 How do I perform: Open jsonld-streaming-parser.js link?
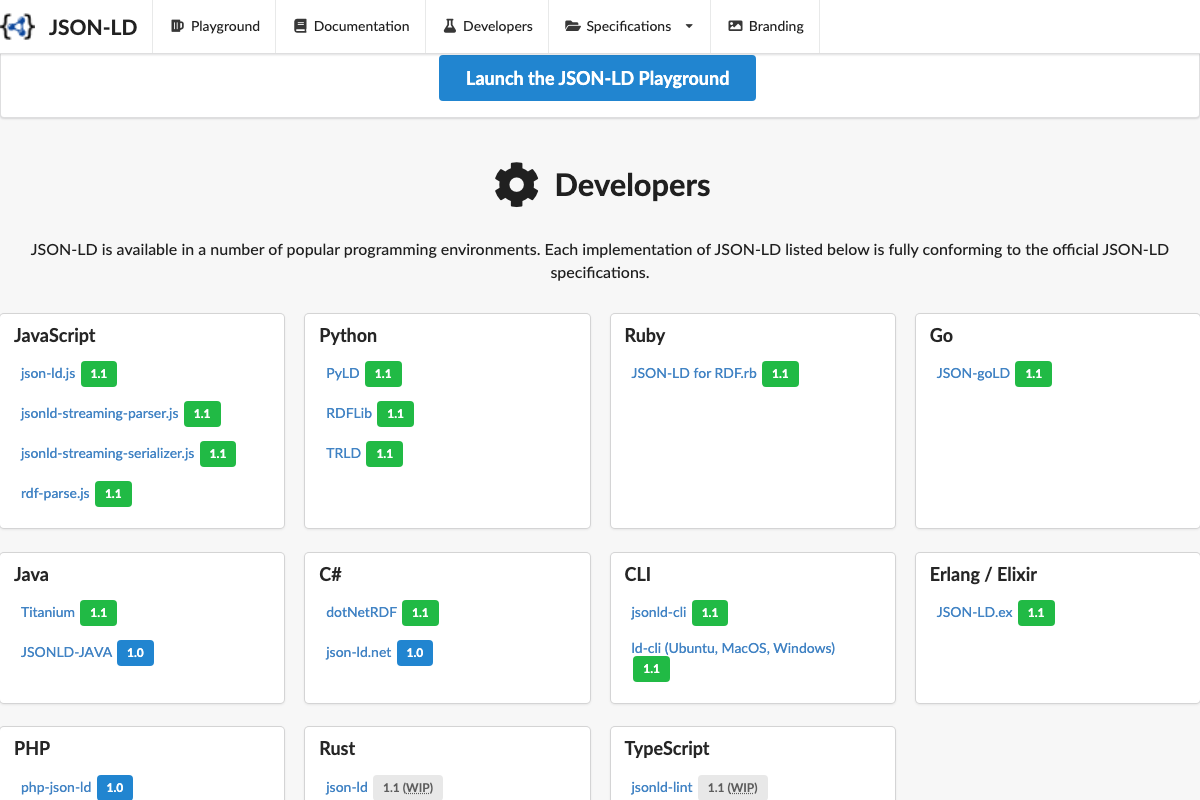tap(99, 413)
